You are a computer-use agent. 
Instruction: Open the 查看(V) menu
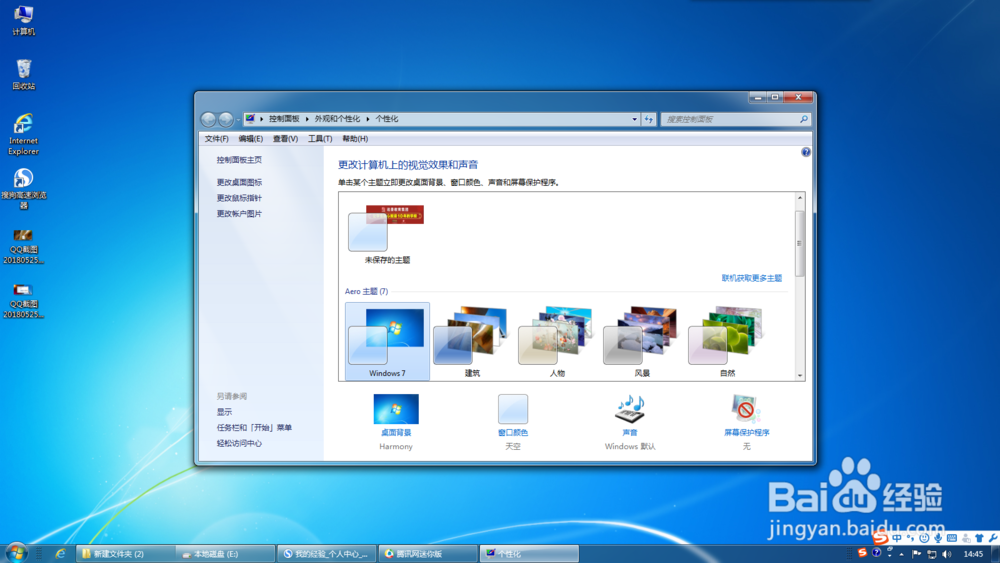coord(285,138)
